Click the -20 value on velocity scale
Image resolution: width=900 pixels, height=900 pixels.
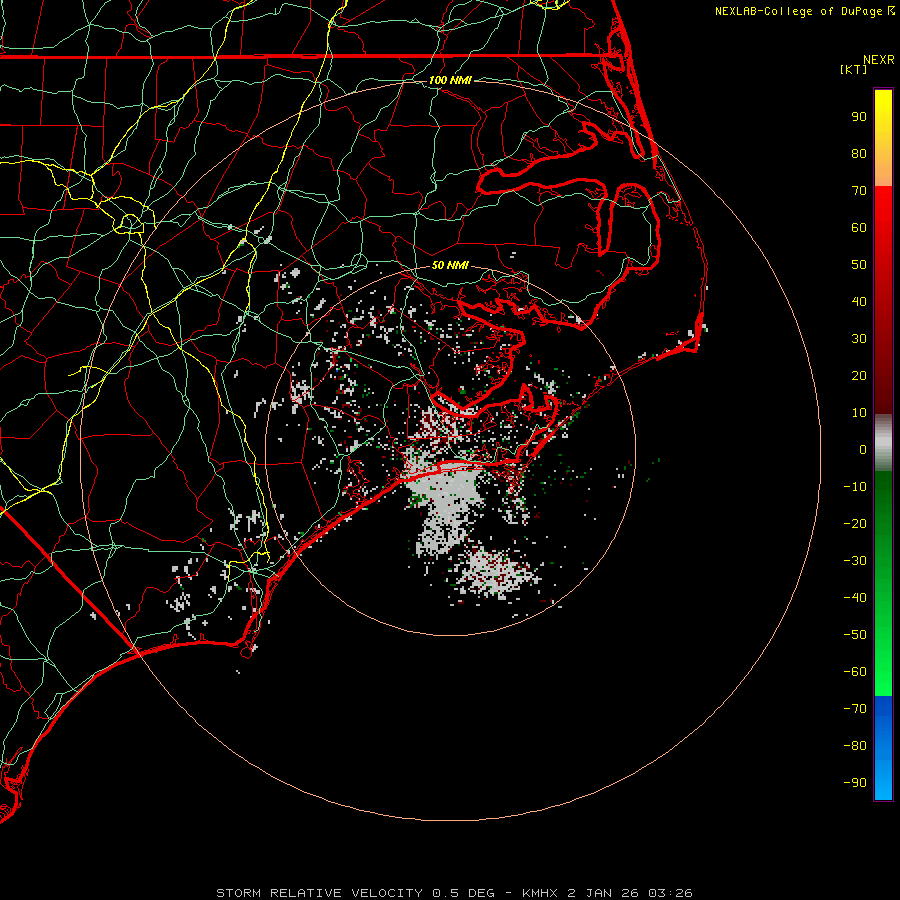tap(855, 524)
